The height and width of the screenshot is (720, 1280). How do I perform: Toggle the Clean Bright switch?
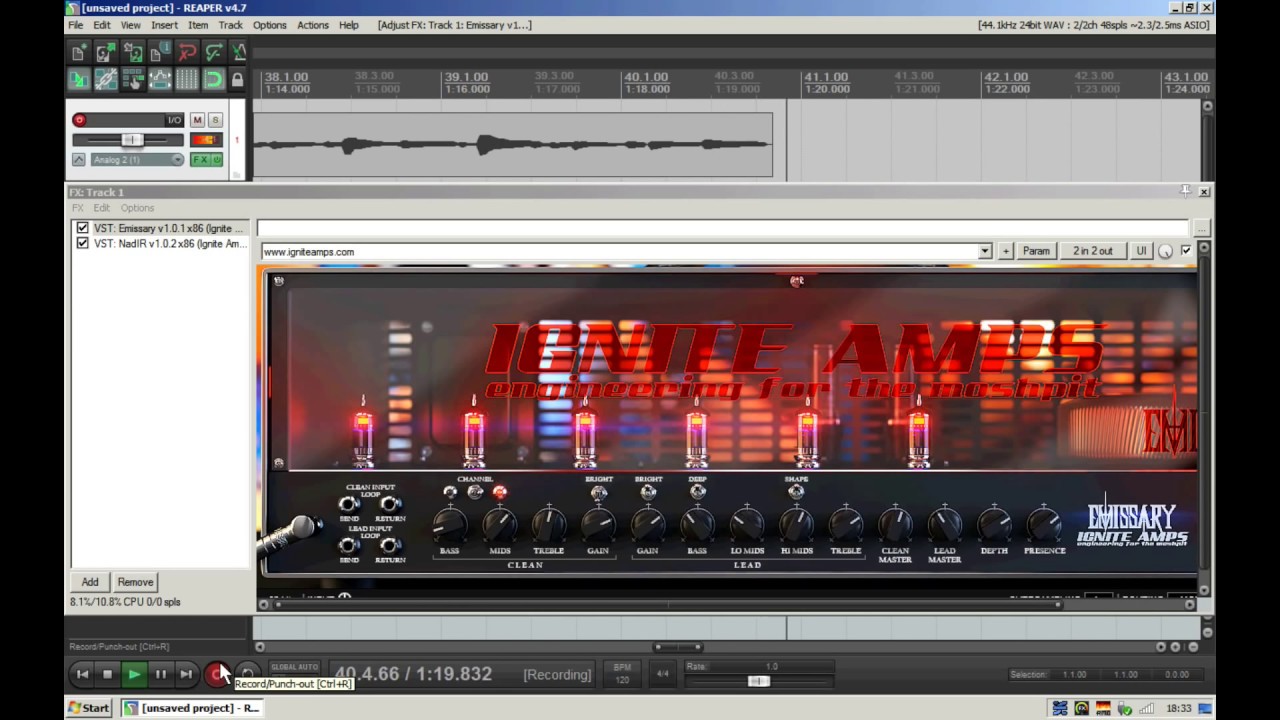[598, 492]
